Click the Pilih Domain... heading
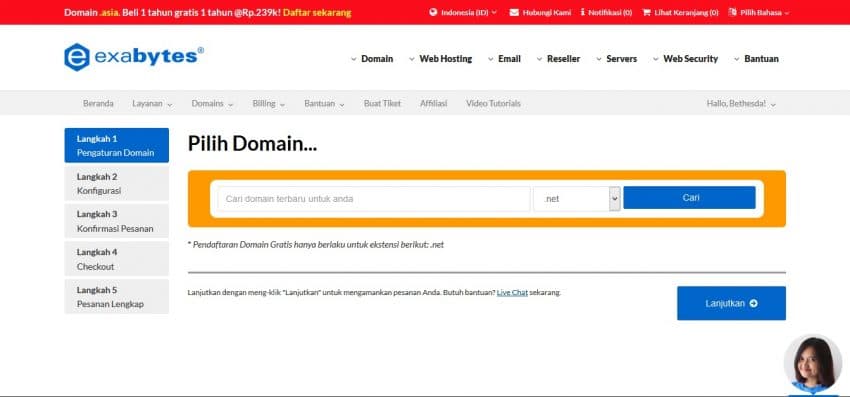Image resolution: width=850 pixels, height=397 pixels. (253, 144)
